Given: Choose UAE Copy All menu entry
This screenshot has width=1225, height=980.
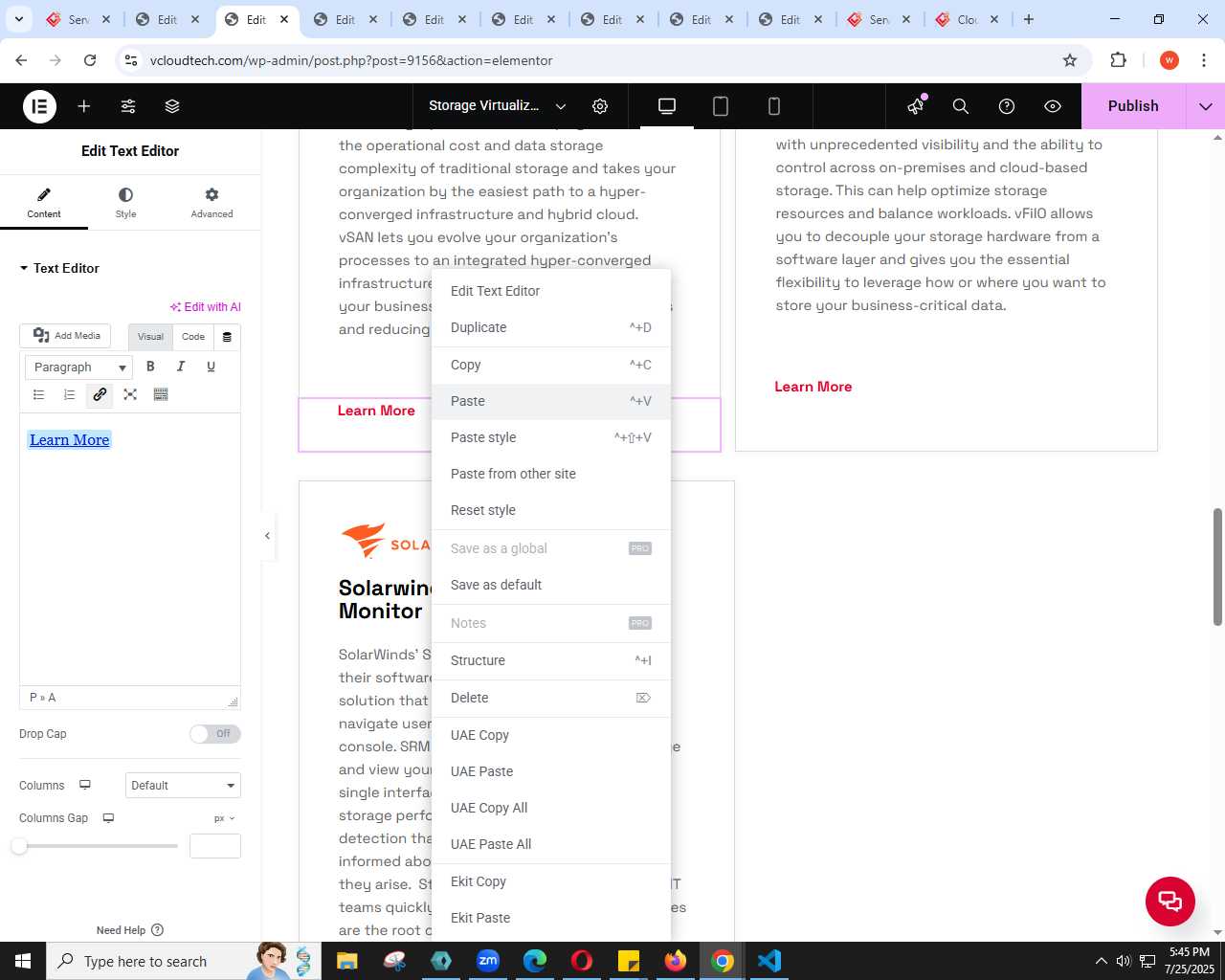Looking at the screenshot, I should [x=551, y=808].
